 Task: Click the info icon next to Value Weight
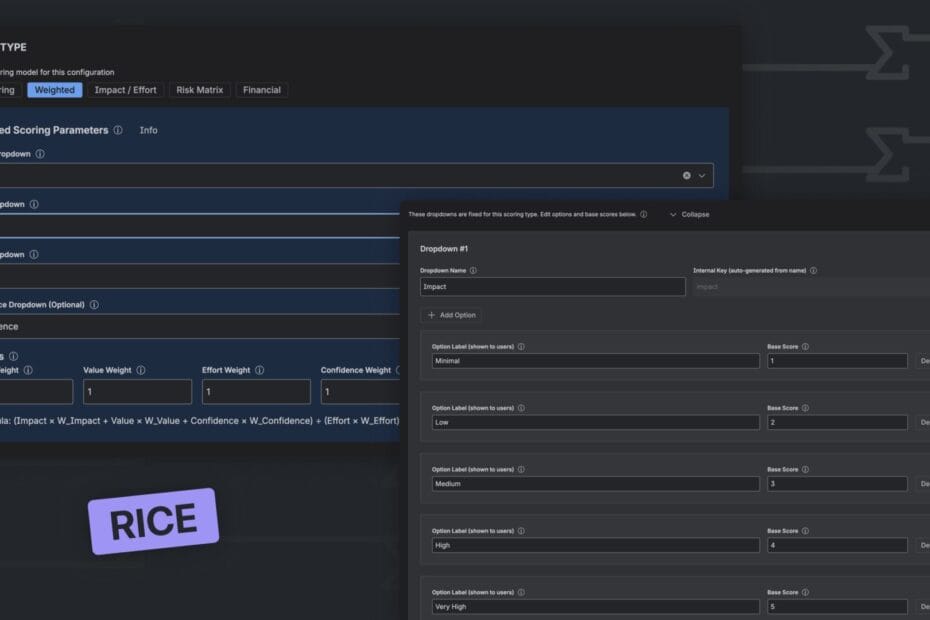pyautogui.click(x=141, y=370)
